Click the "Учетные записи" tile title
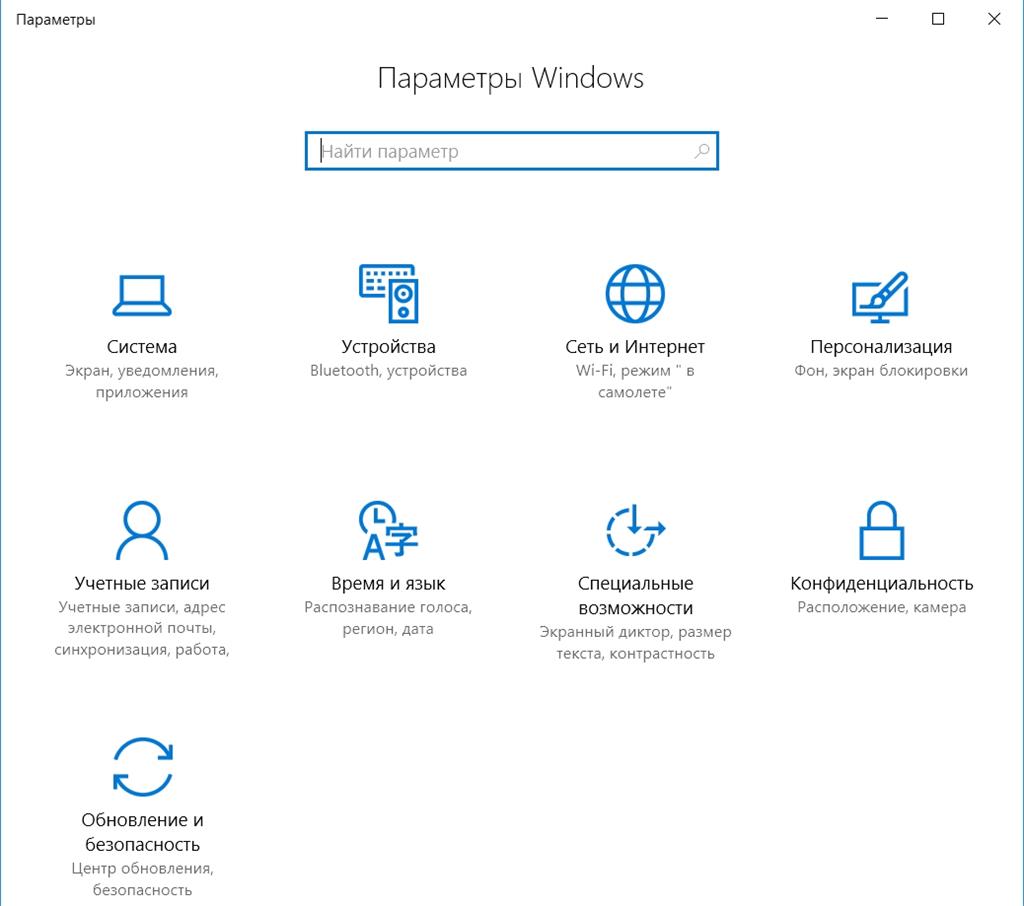The image size is (1024, 906). coord(142,583)
